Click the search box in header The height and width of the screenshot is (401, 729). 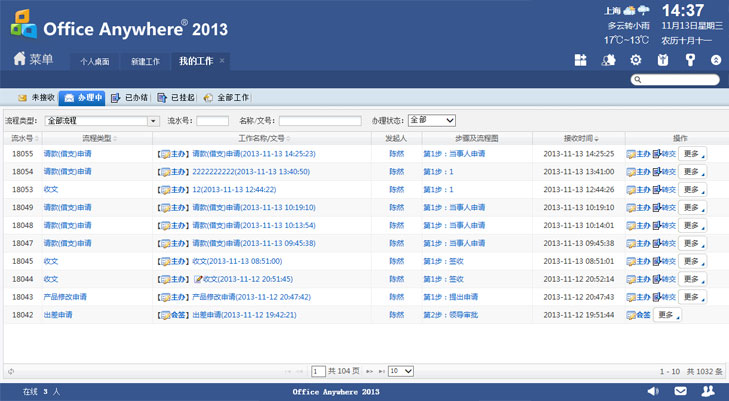pyautogui.click(x=675, y=79)
